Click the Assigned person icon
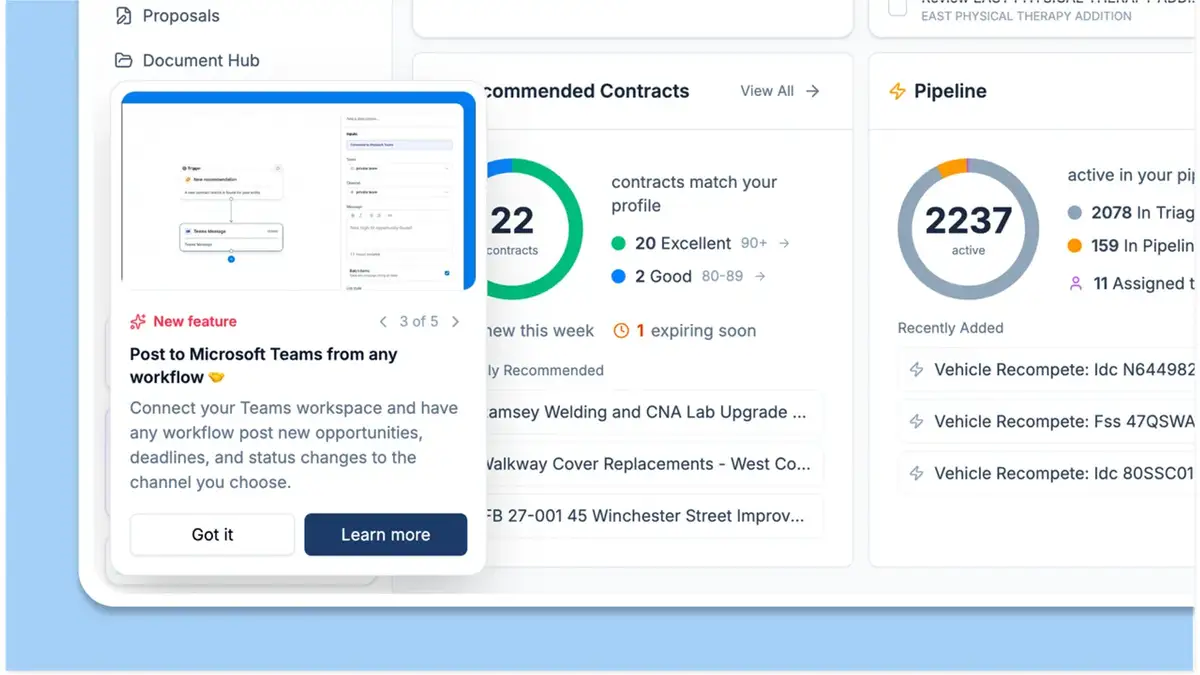1200x675 pixels. (1076, 284)
